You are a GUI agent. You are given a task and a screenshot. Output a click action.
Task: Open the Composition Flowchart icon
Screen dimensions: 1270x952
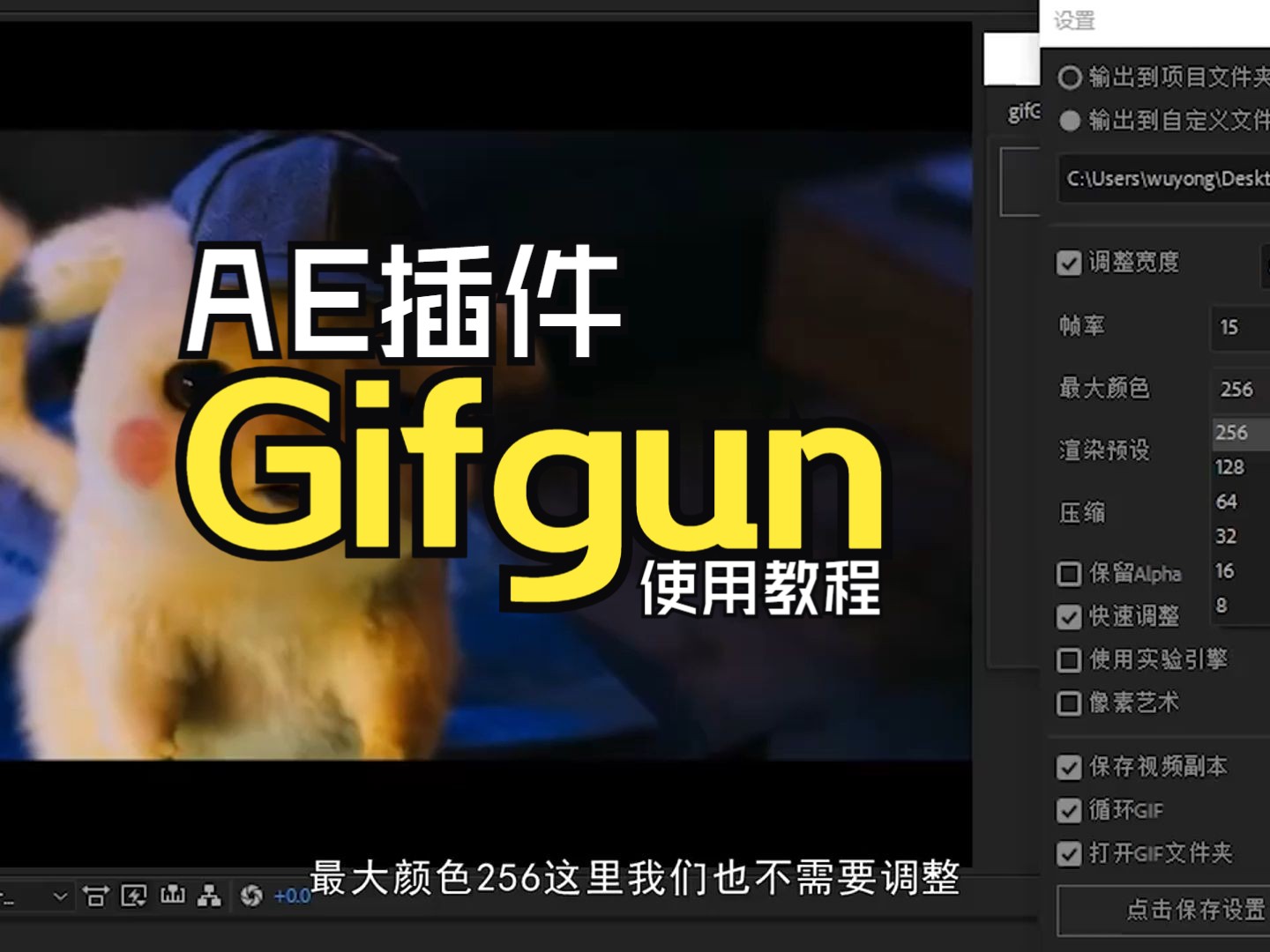[210, 896]
